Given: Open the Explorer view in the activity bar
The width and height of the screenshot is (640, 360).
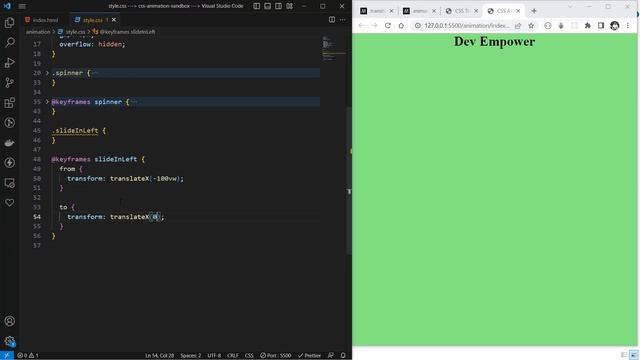Looking at the screenshot, I should pos(9,22).
